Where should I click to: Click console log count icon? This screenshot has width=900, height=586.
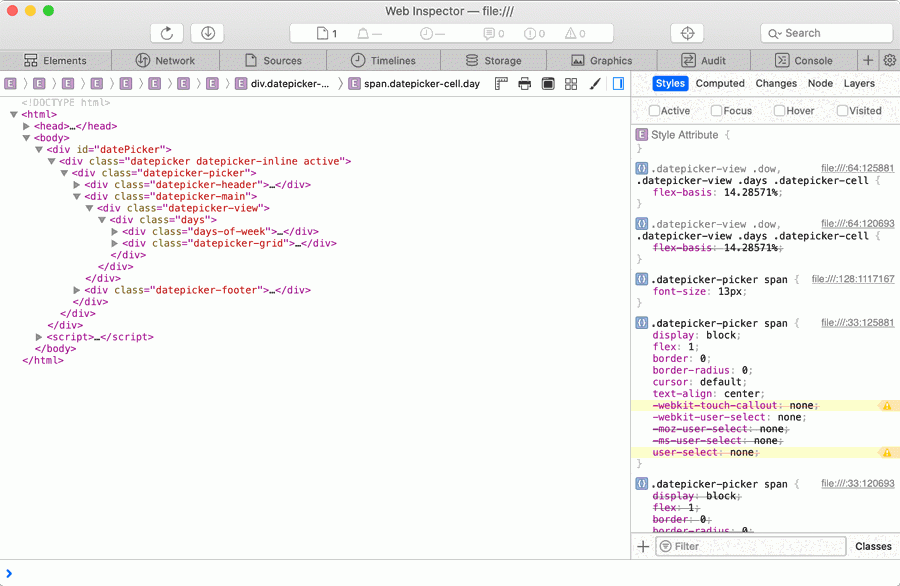(x=489, y=33)
